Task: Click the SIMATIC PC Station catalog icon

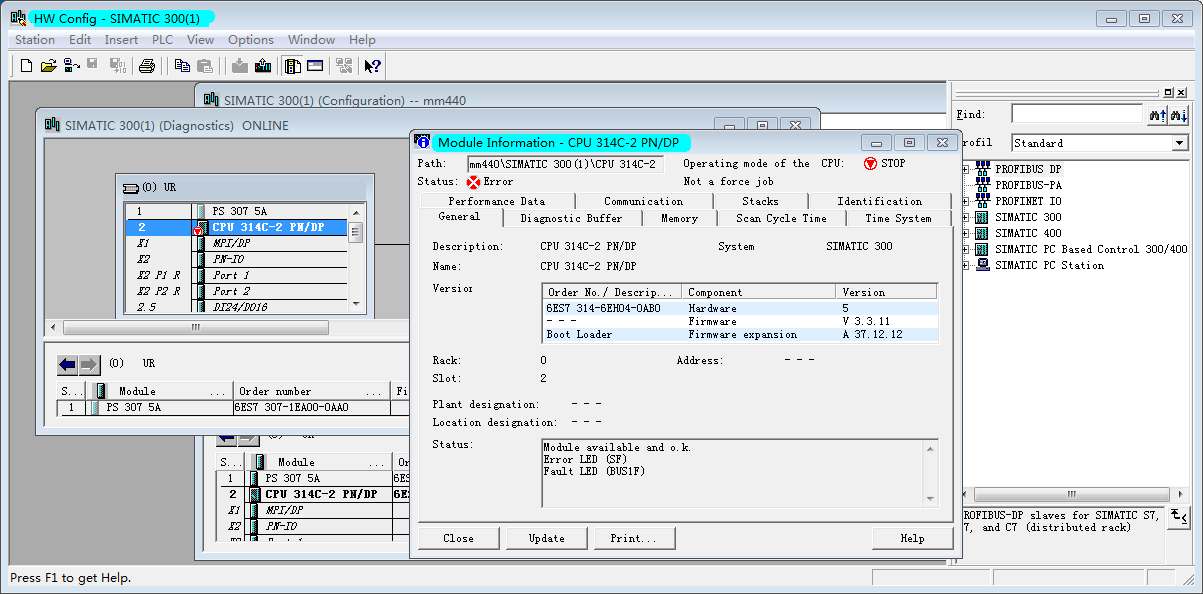Action: 983,265
